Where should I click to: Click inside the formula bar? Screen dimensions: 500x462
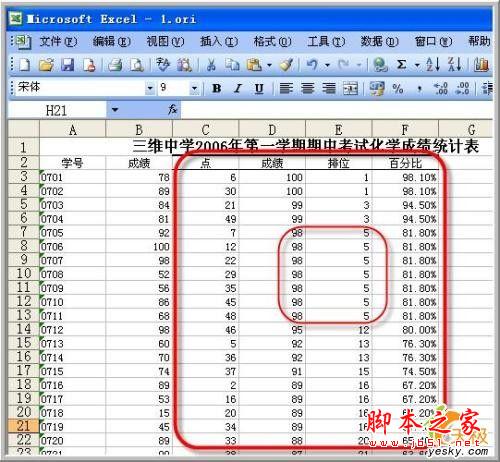(337, 110)
